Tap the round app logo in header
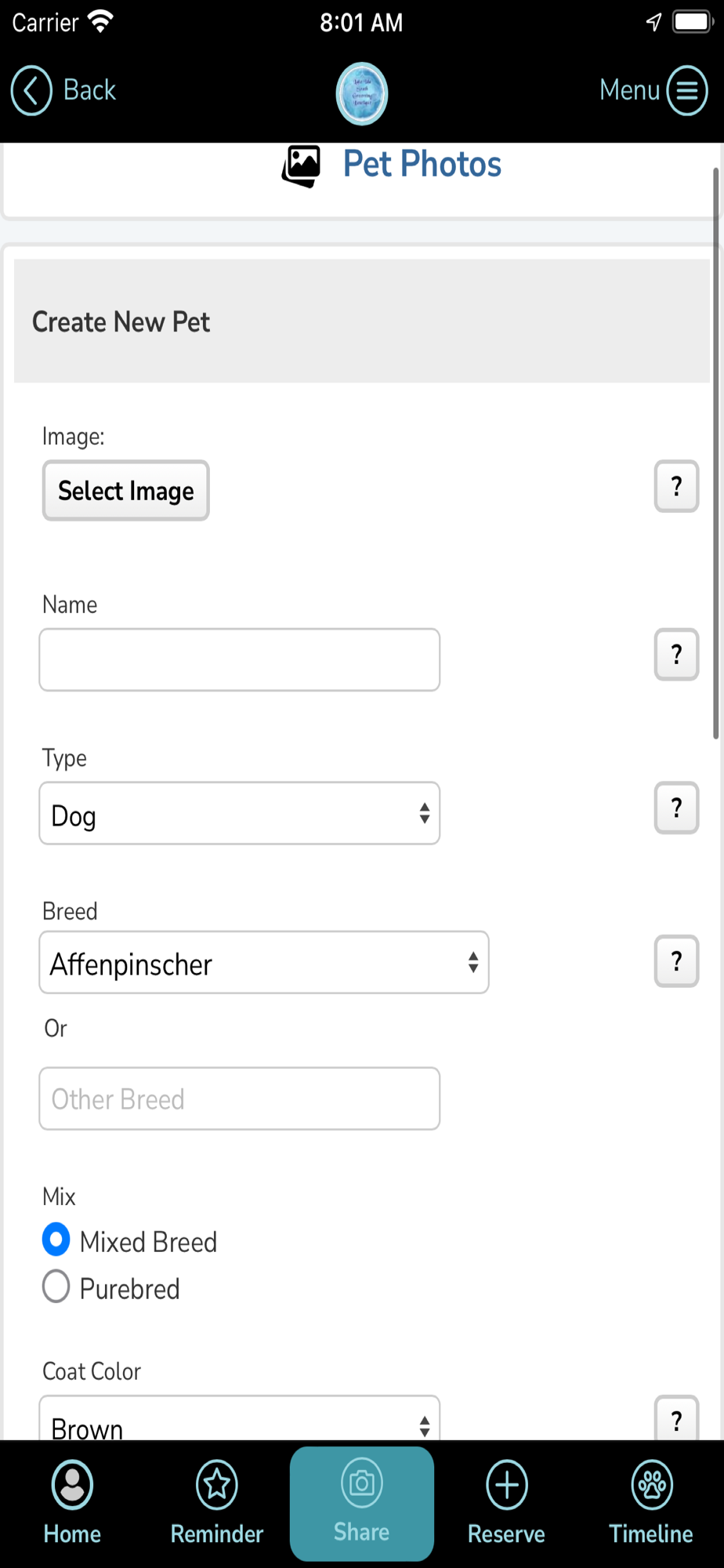 coord(362,93)
